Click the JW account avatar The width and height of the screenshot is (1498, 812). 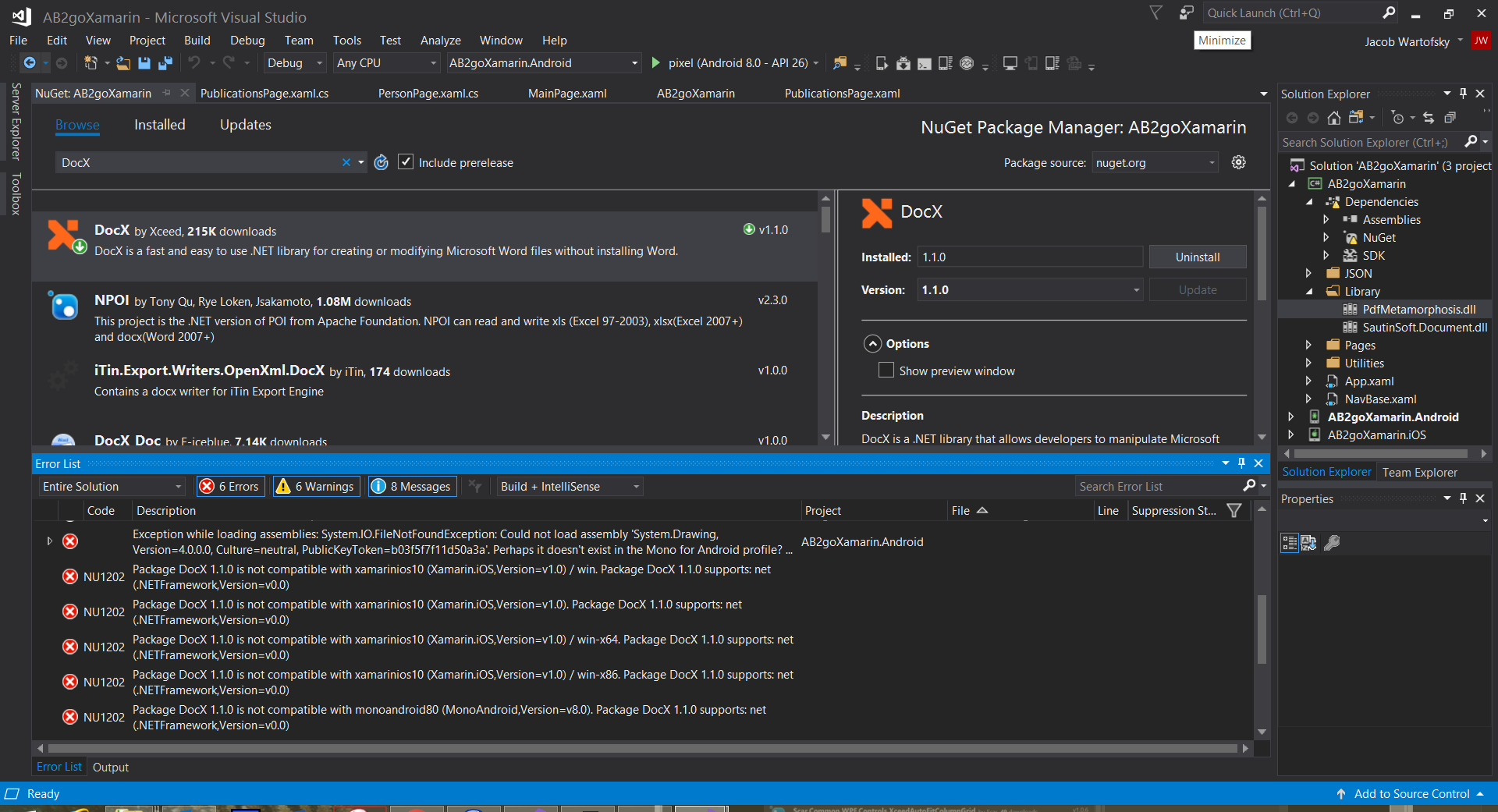1481,41
